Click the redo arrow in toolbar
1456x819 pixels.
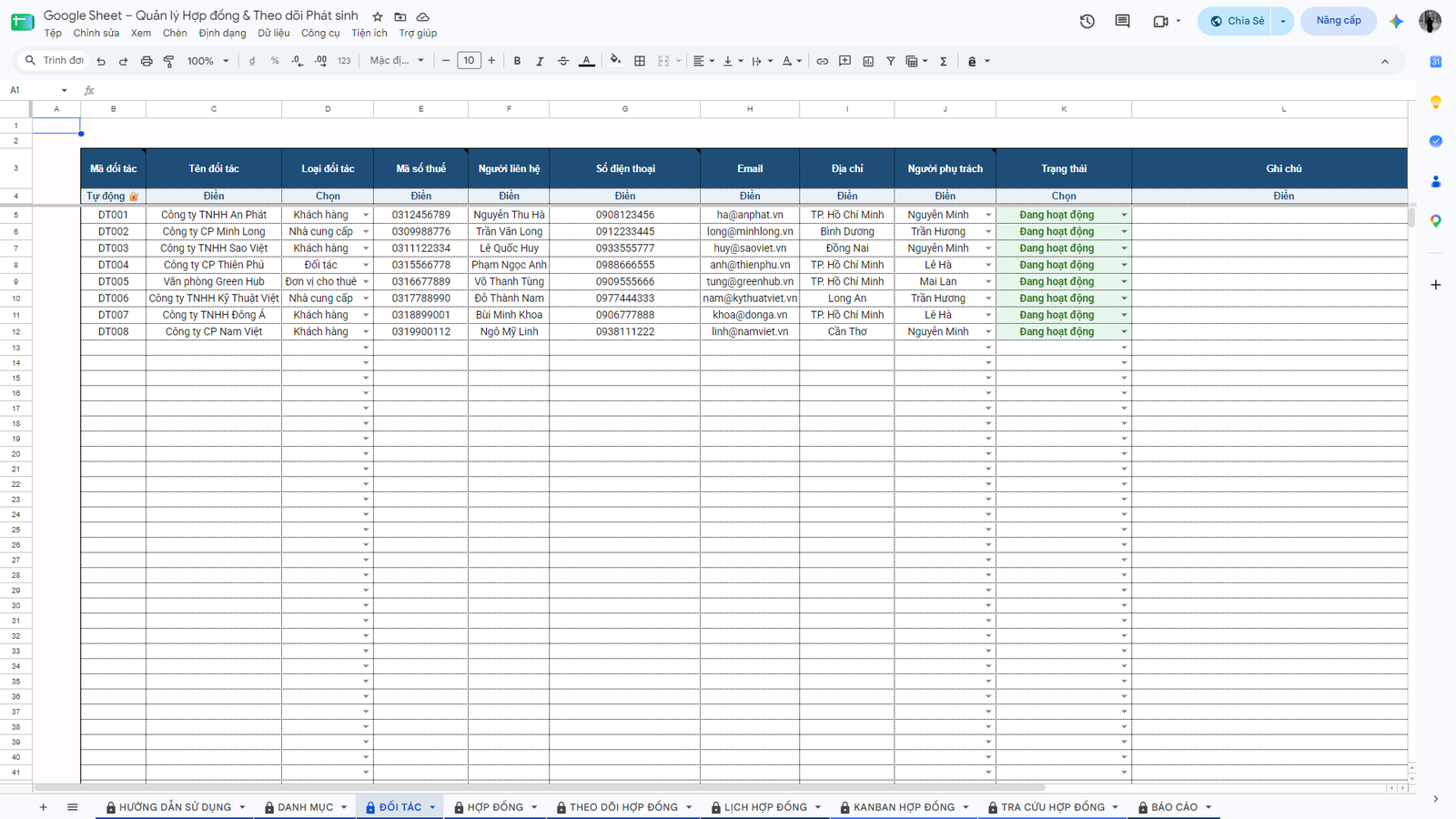(123, 61)
